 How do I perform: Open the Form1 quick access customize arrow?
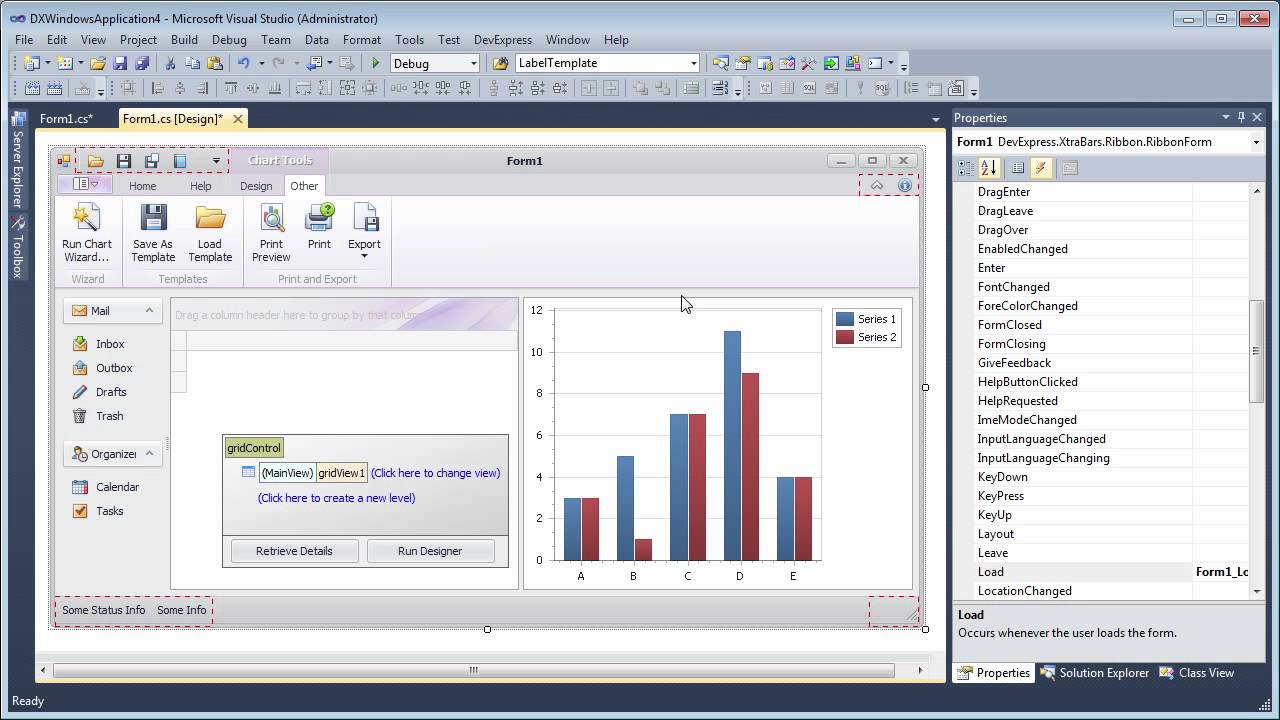216,161
